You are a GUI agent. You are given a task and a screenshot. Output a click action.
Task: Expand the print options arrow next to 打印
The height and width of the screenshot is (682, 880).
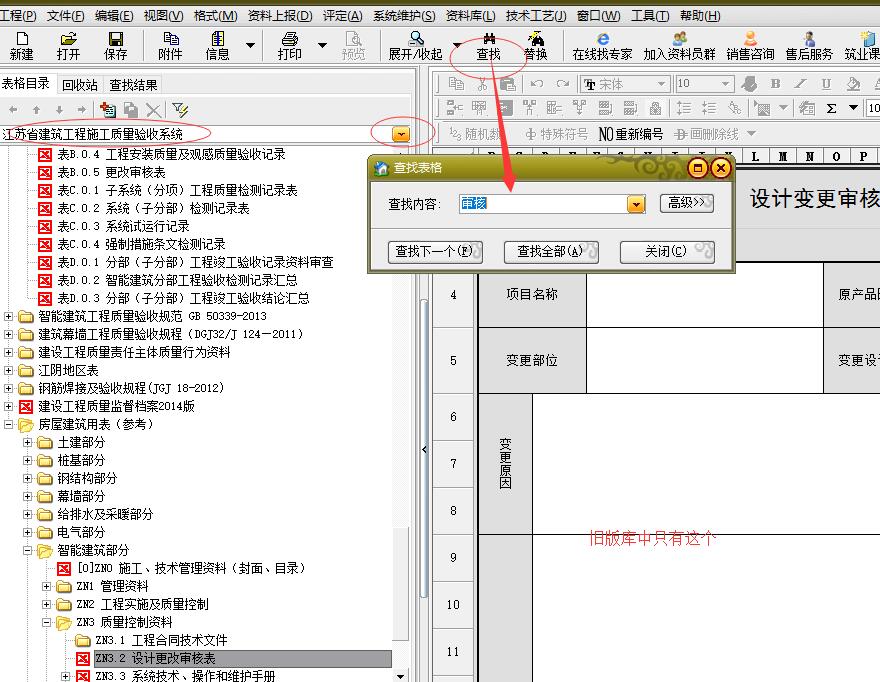[322, 46]
